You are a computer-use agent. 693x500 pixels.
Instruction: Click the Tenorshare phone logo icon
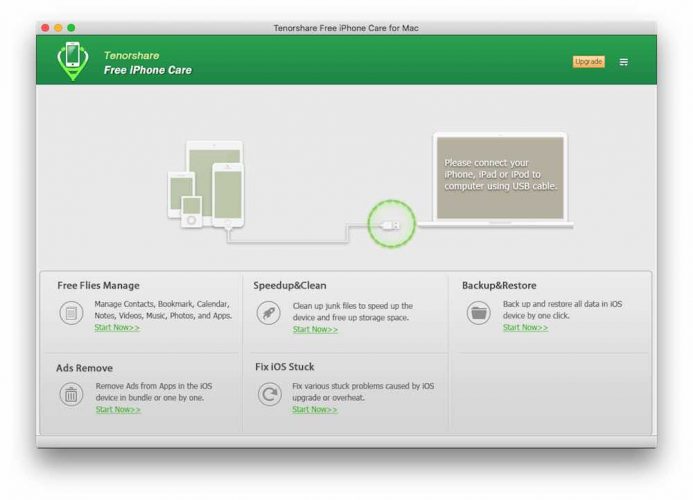(x=72, y=61)
